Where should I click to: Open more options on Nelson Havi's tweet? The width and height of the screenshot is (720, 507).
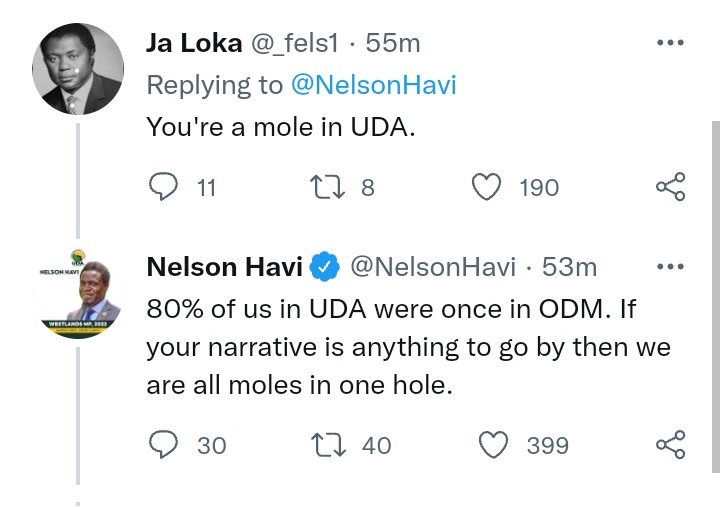pyautogui.click(x=670, y=266)
